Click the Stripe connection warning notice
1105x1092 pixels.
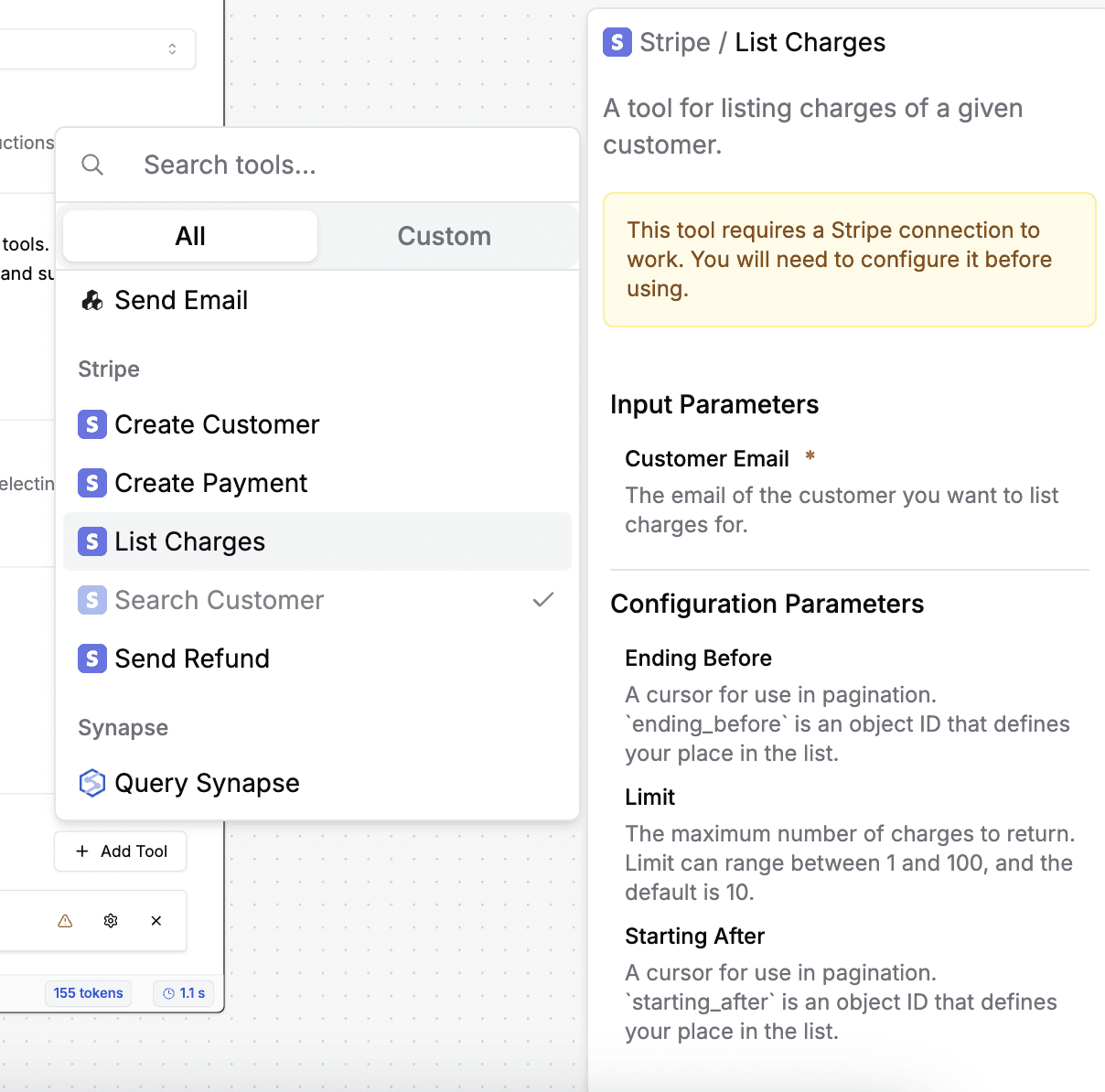click(850, 260)
